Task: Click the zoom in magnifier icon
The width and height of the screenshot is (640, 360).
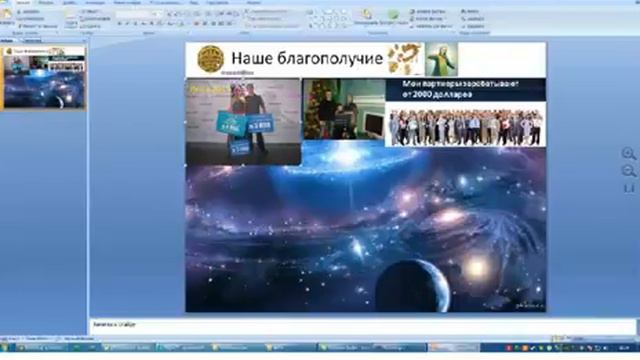Action: click(x=629, y=153)
